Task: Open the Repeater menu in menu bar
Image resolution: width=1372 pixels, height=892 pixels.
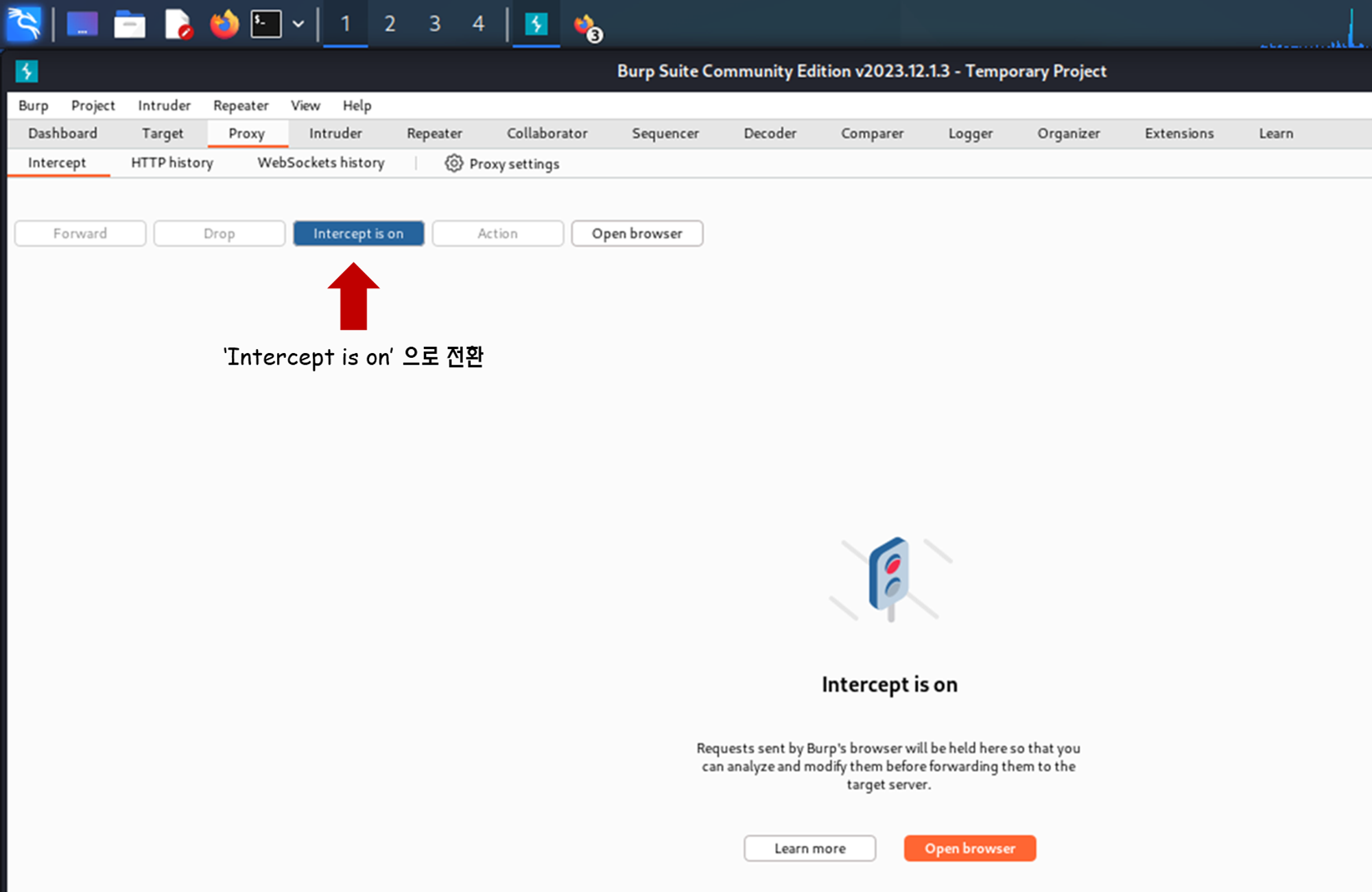Action: pos(241,106)
